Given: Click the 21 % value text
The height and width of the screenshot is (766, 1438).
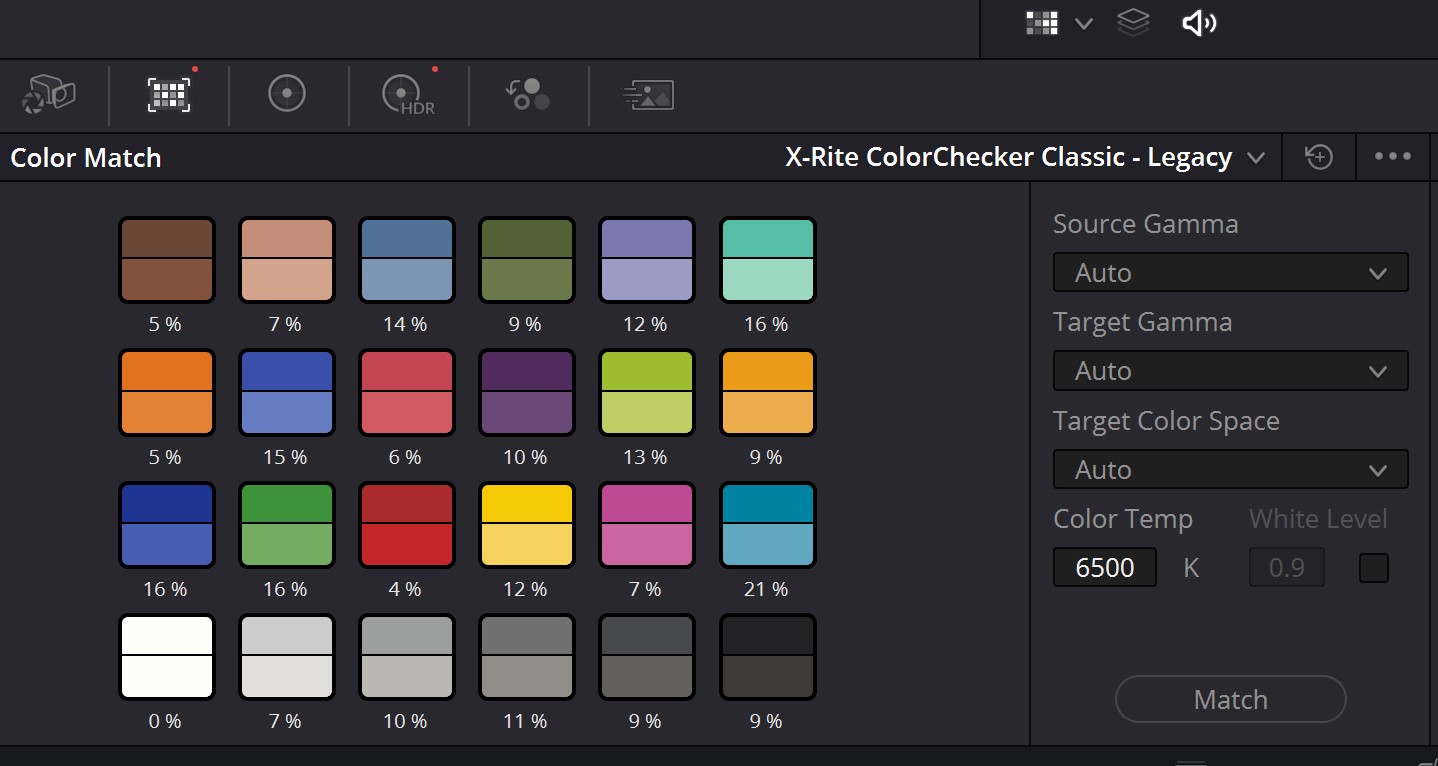Looking at the screenshot, I should tap(766, 589).
